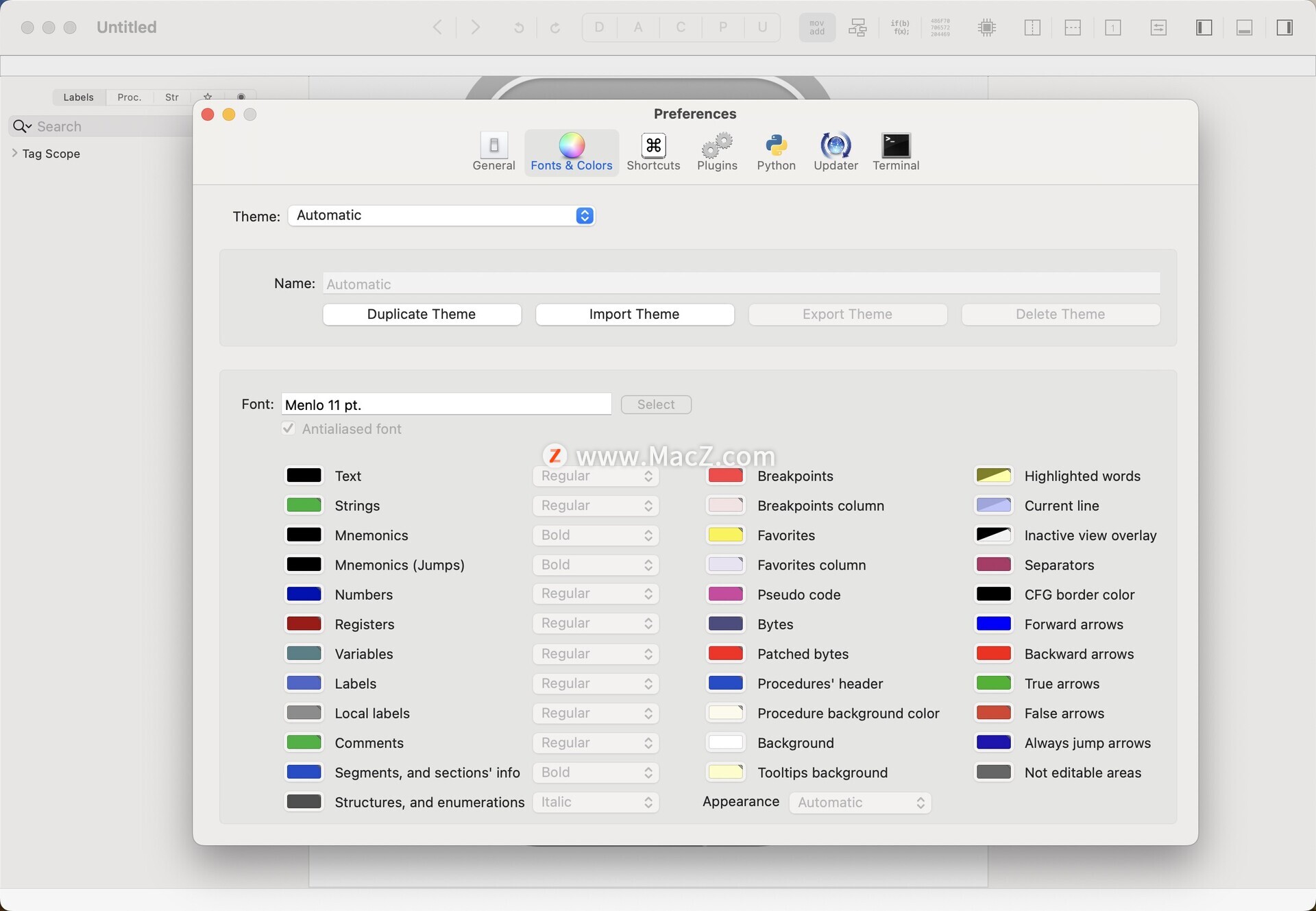Screen dimensions: 1316x911
Task: Go back with the navigation back arrow
Action: (437, 27)
